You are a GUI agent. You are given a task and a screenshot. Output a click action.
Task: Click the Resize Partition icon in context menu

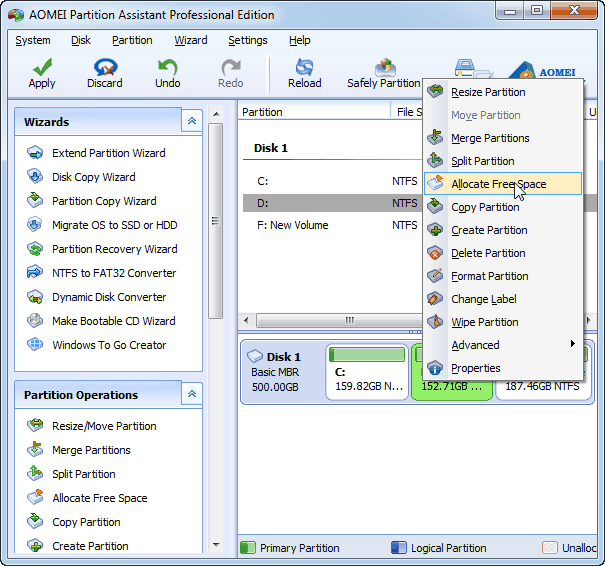pyautogui.click(x=435, y=91)
